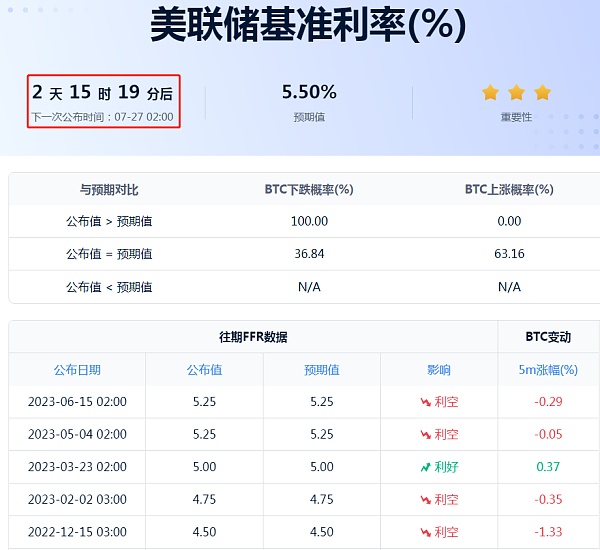Click the 利空 label in the 2023-06-15 row
600x550 pixels.
click(446, 402)
